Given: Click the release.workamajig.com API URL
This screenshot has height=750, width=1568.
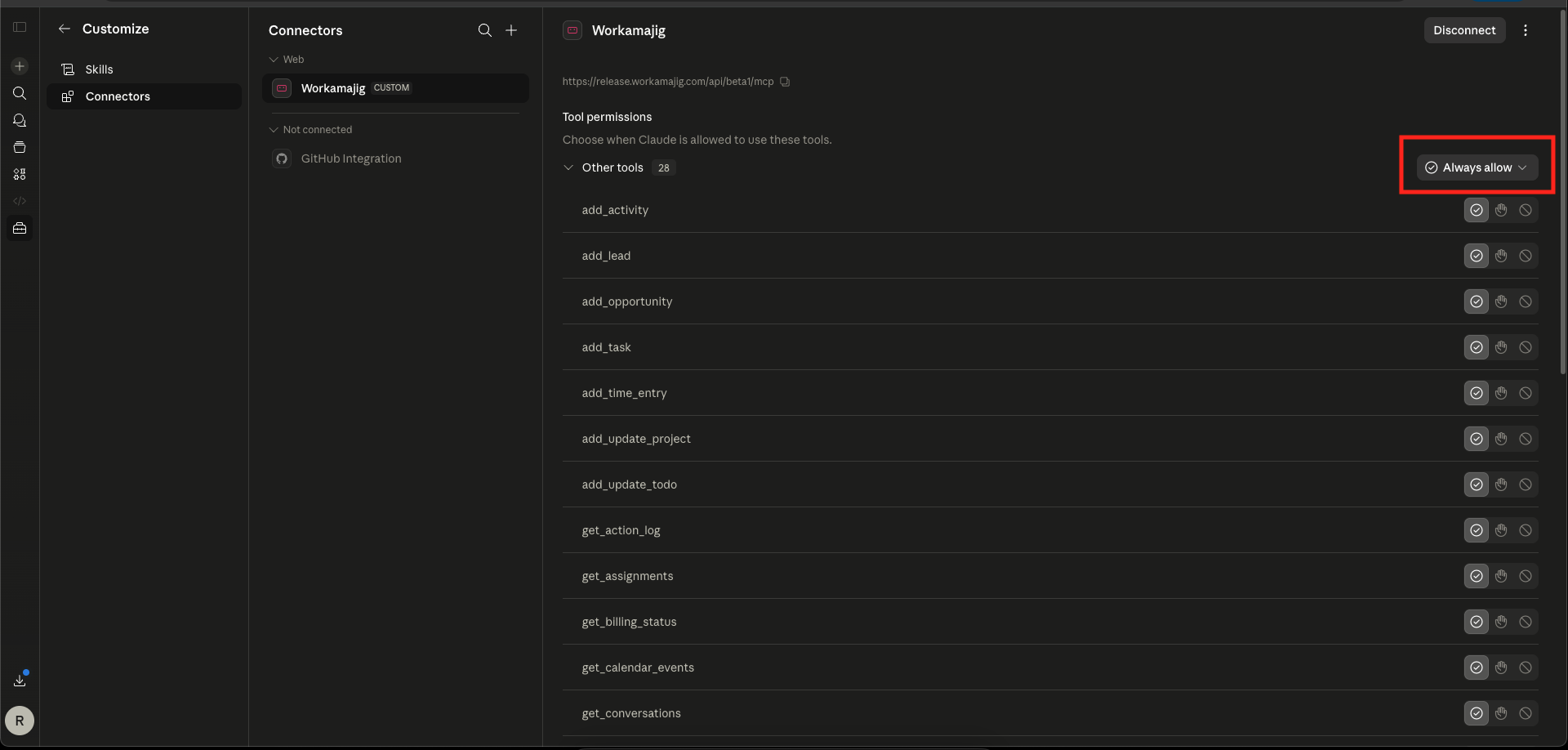Looking at the screenshot, I should (x=668, y=82).
